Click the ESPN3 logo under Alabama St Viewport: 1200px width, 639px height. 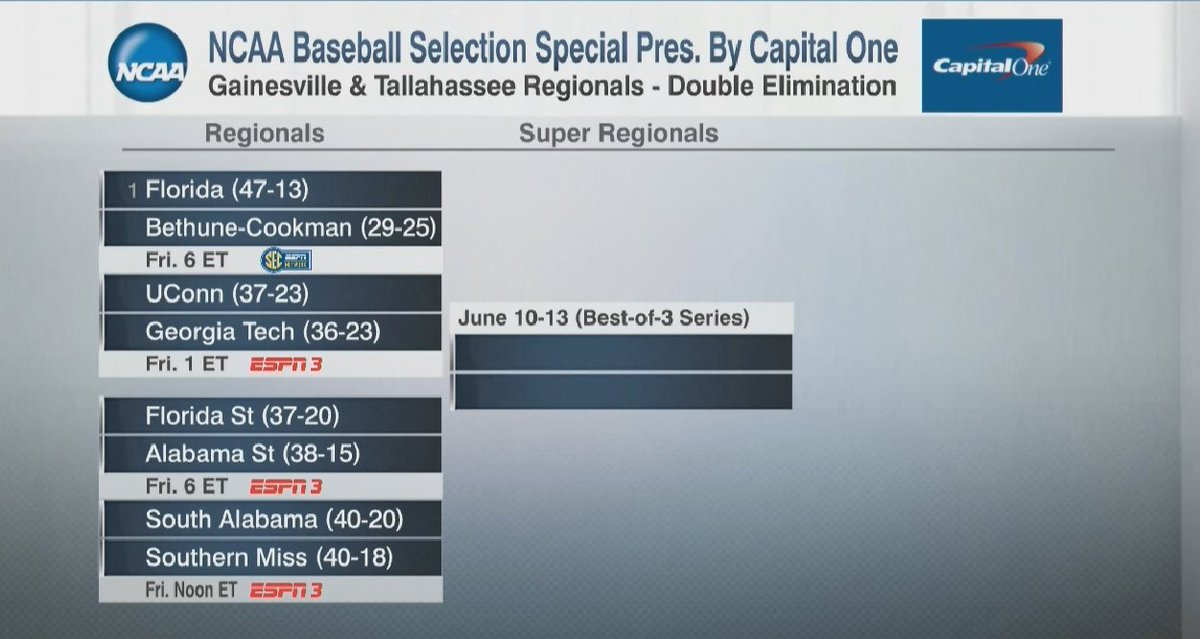[286, 487]
